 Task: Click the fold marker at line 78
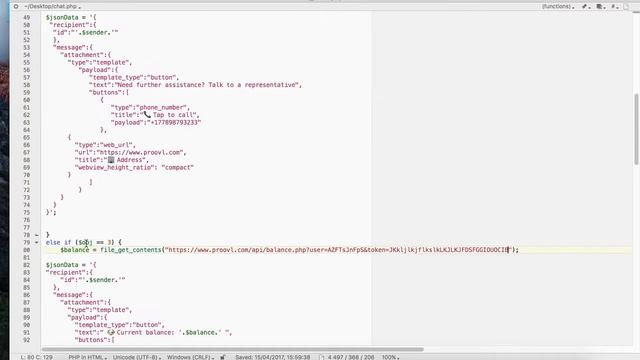tap(36, 235)
